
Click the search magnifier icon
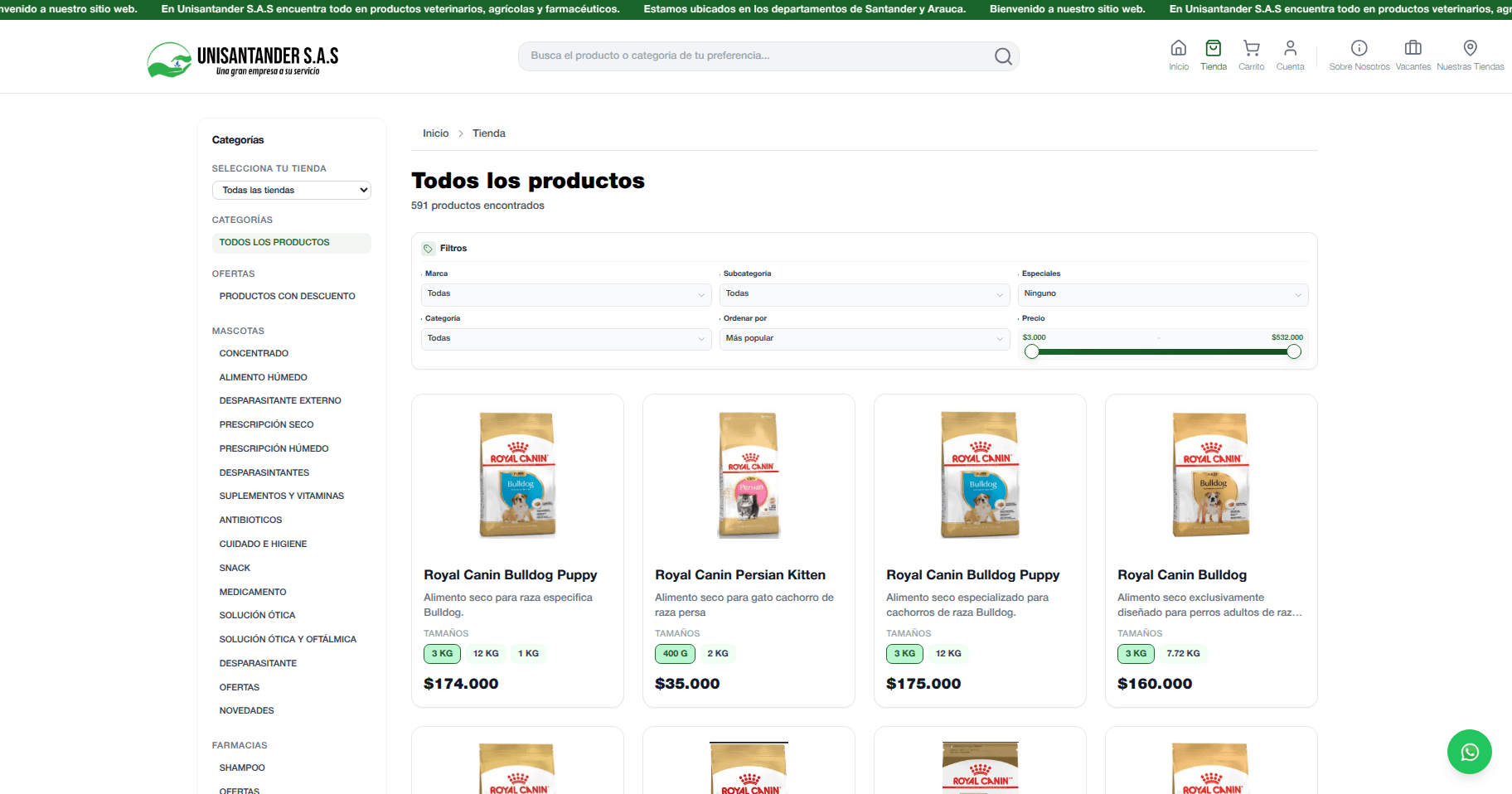point(1003,56)
